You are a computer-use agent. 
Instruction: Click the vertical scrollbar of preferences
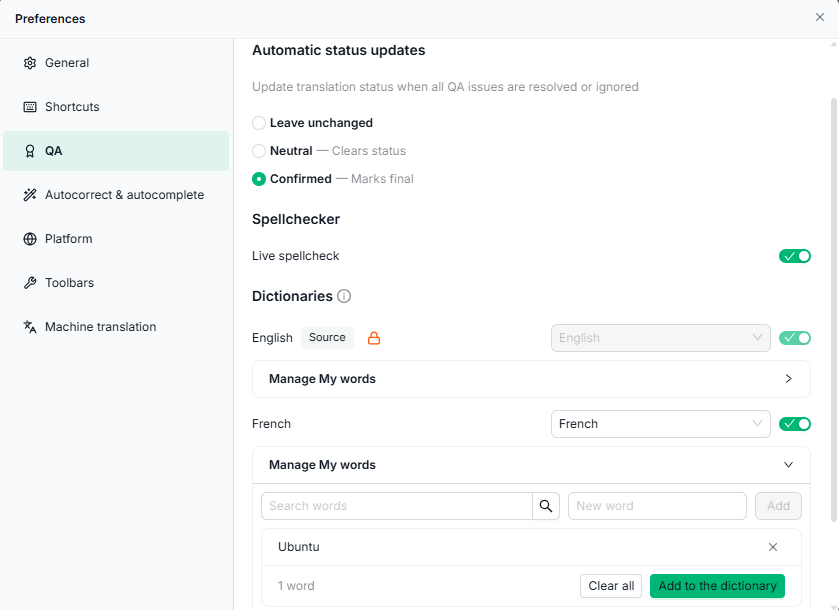[834, 309]
